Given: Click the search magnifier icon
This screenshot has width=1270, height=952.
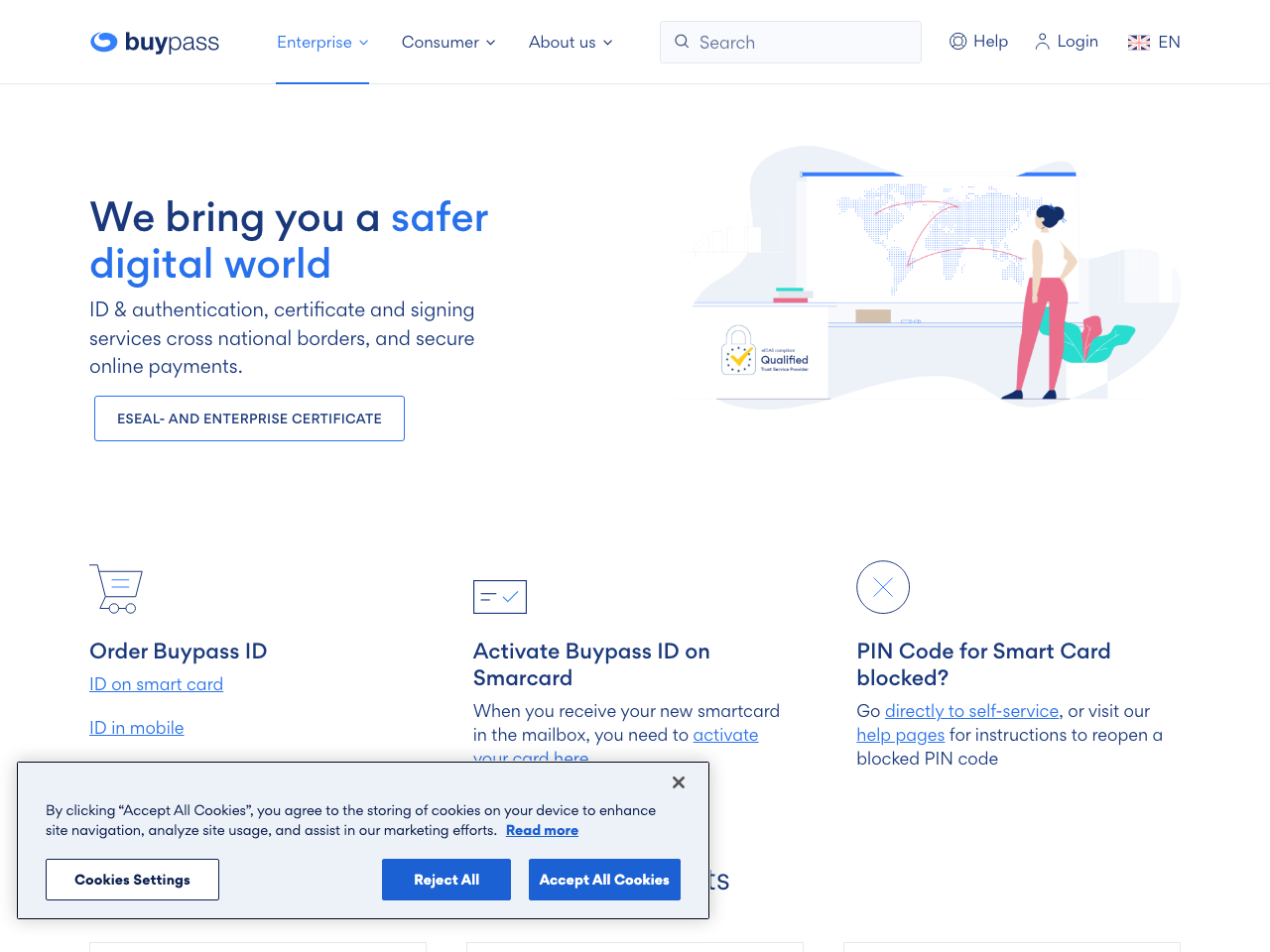Looking at the screenshot, I should click(682, 42).
